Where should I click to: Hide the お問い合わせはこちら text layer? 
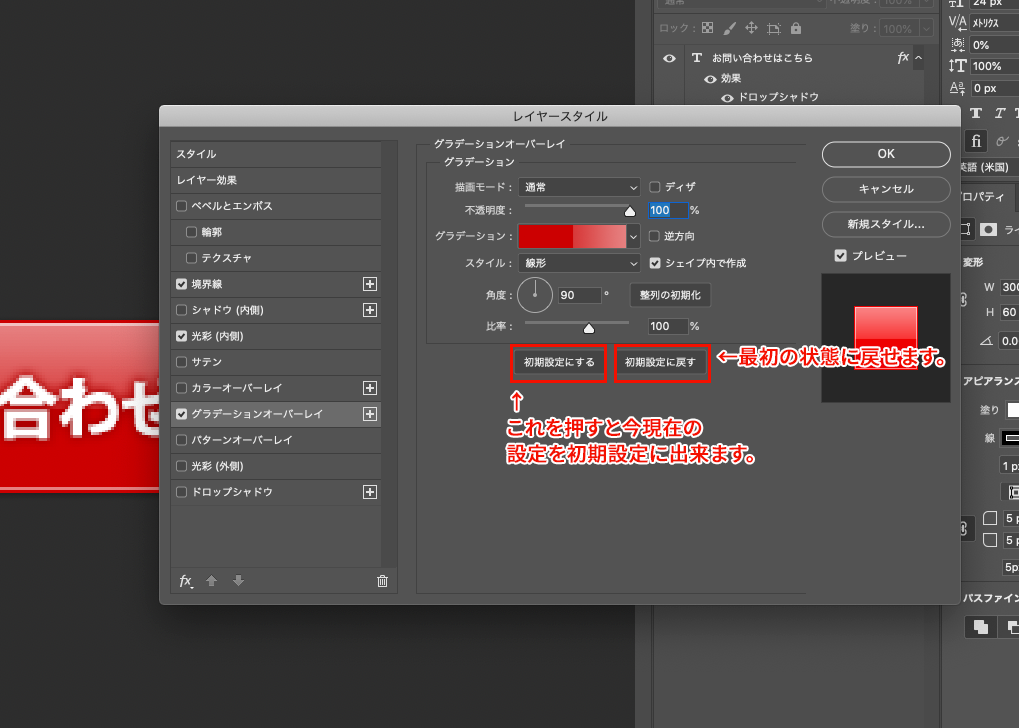pyautogui.click(x=669, y=58)
